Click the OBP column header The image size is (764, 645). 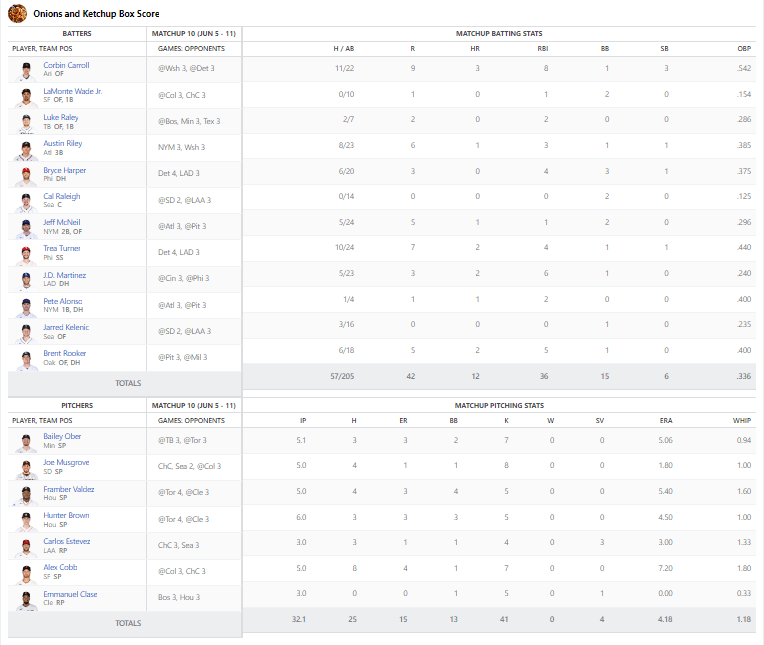(743, 48)
